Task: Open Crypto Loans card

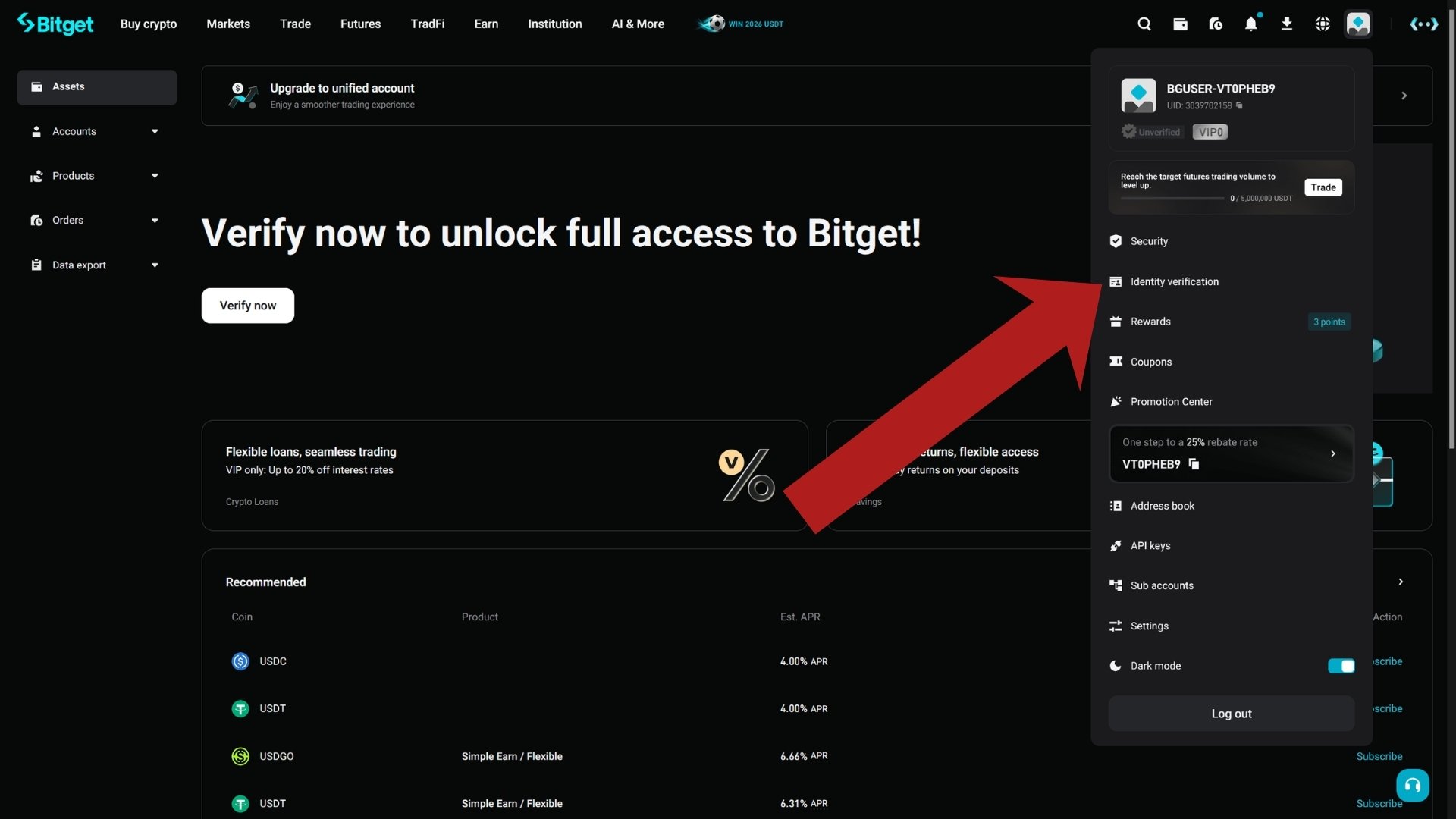Action: click(505, 475)
